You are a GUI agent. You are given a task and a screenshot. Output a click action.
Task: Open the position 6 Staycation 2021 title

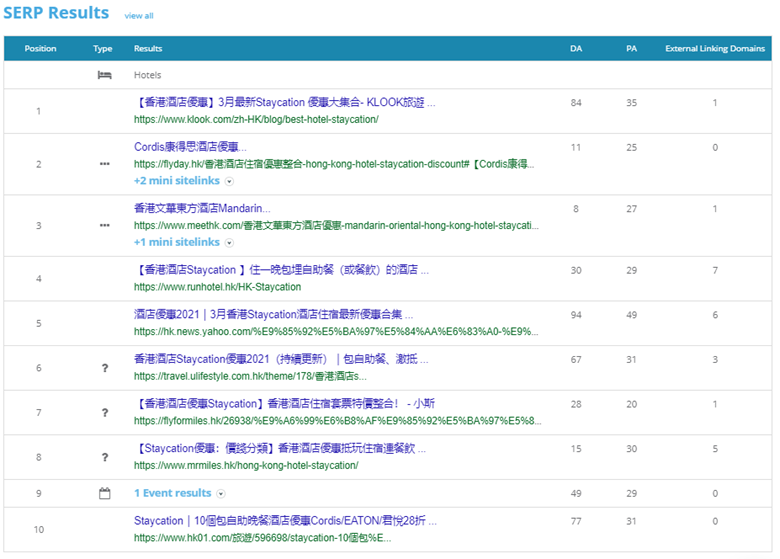281,359
